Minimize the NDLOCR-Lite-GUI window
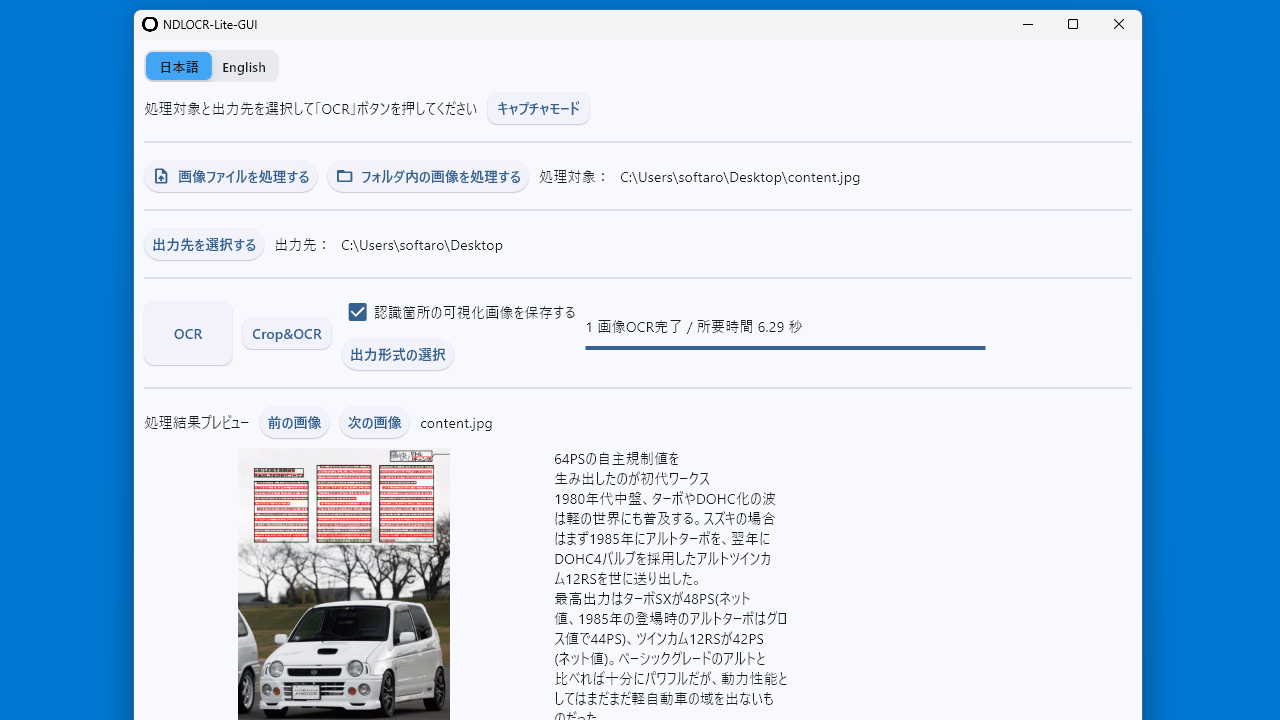Screen dimensions: 1280x720 coord(1027,24)
